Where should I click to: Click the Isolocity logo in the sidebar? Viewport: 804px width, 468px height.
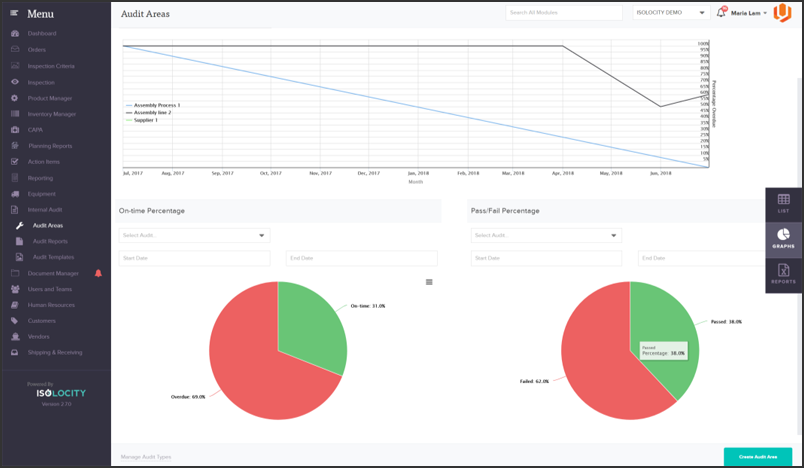point(61,393)
